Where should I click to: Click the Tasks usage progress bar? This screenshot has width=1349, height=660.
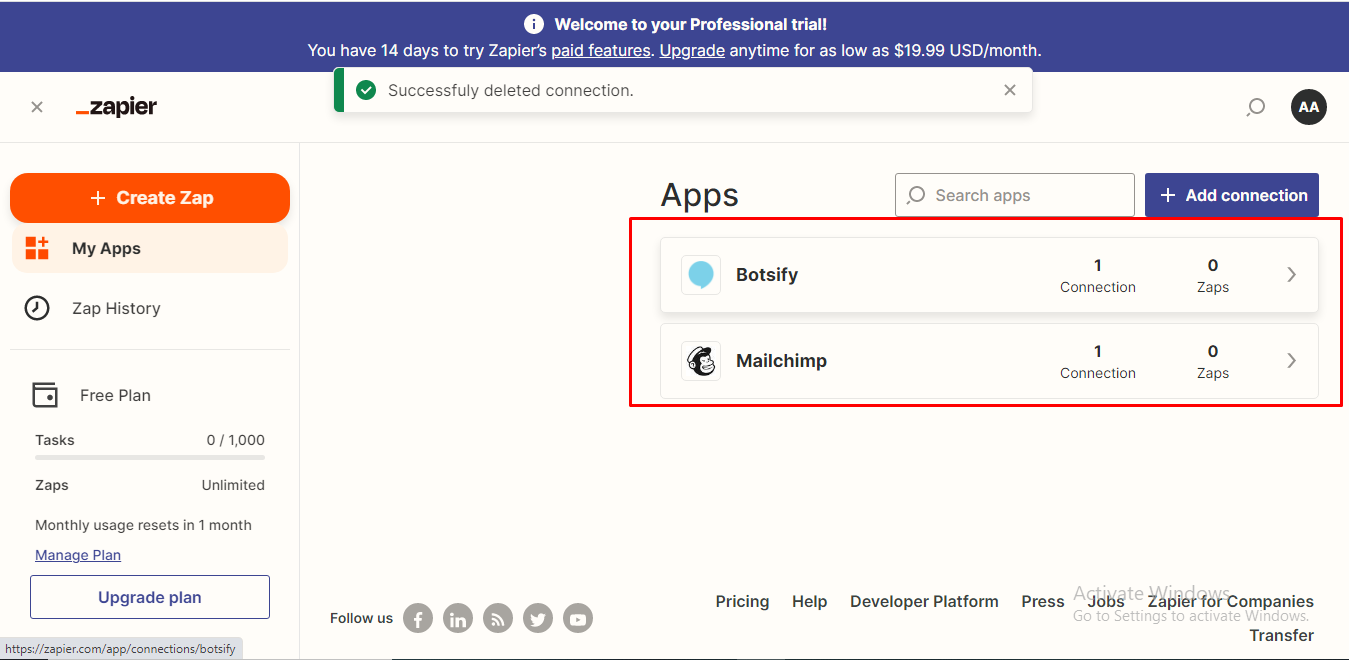point(150,457)
